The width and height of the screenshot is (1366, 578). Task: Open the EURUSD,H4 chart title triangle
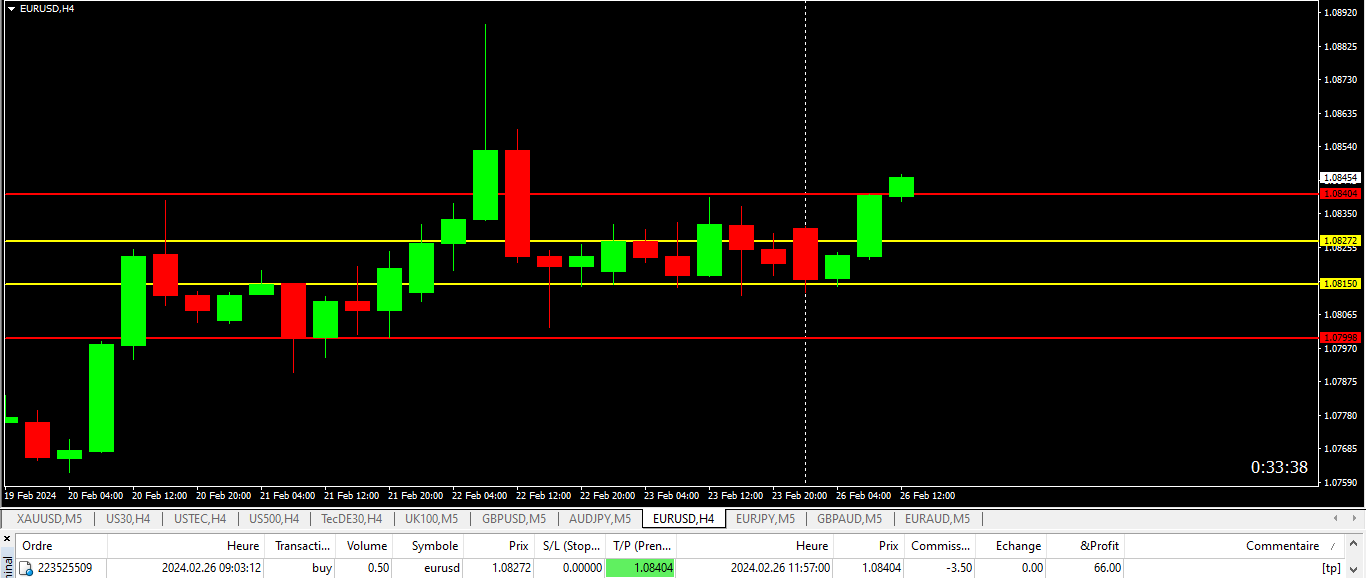pyautogui.click(x=11, y=8)
